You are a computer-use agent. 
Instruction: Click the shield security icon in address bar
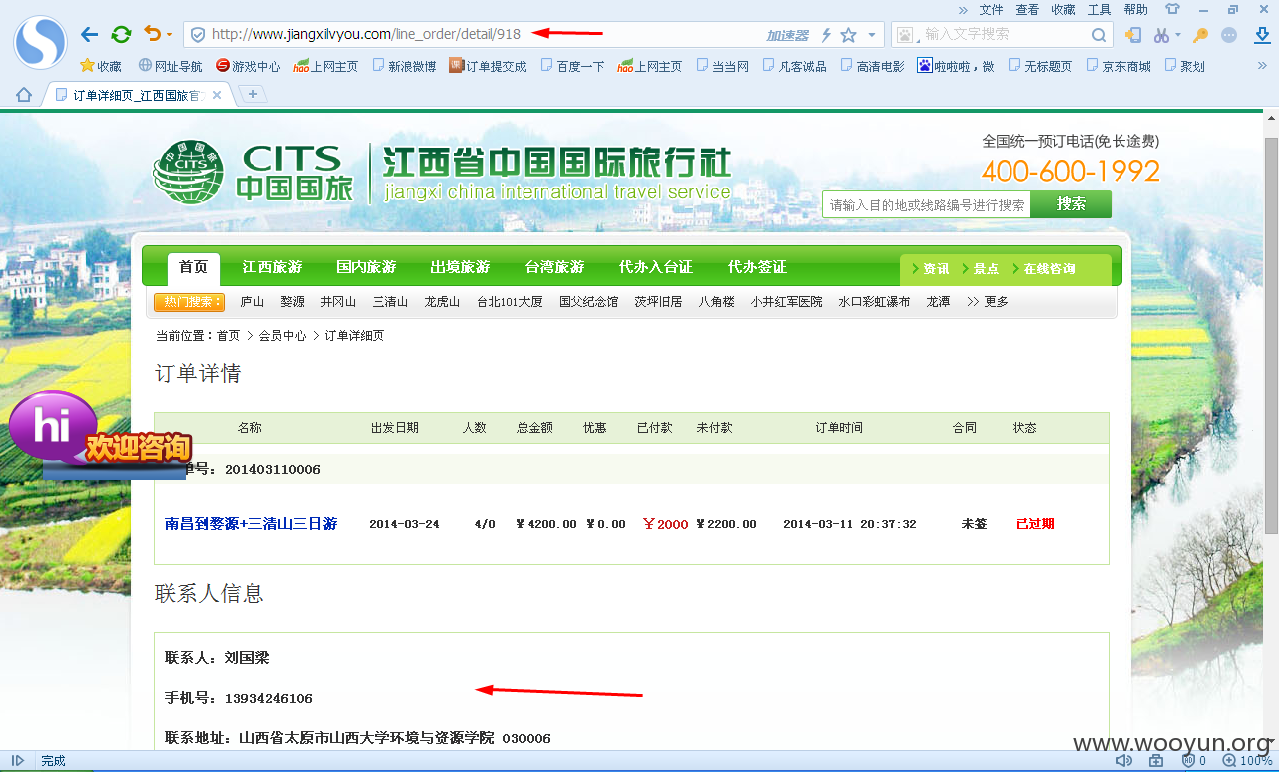tap(198, 35)
